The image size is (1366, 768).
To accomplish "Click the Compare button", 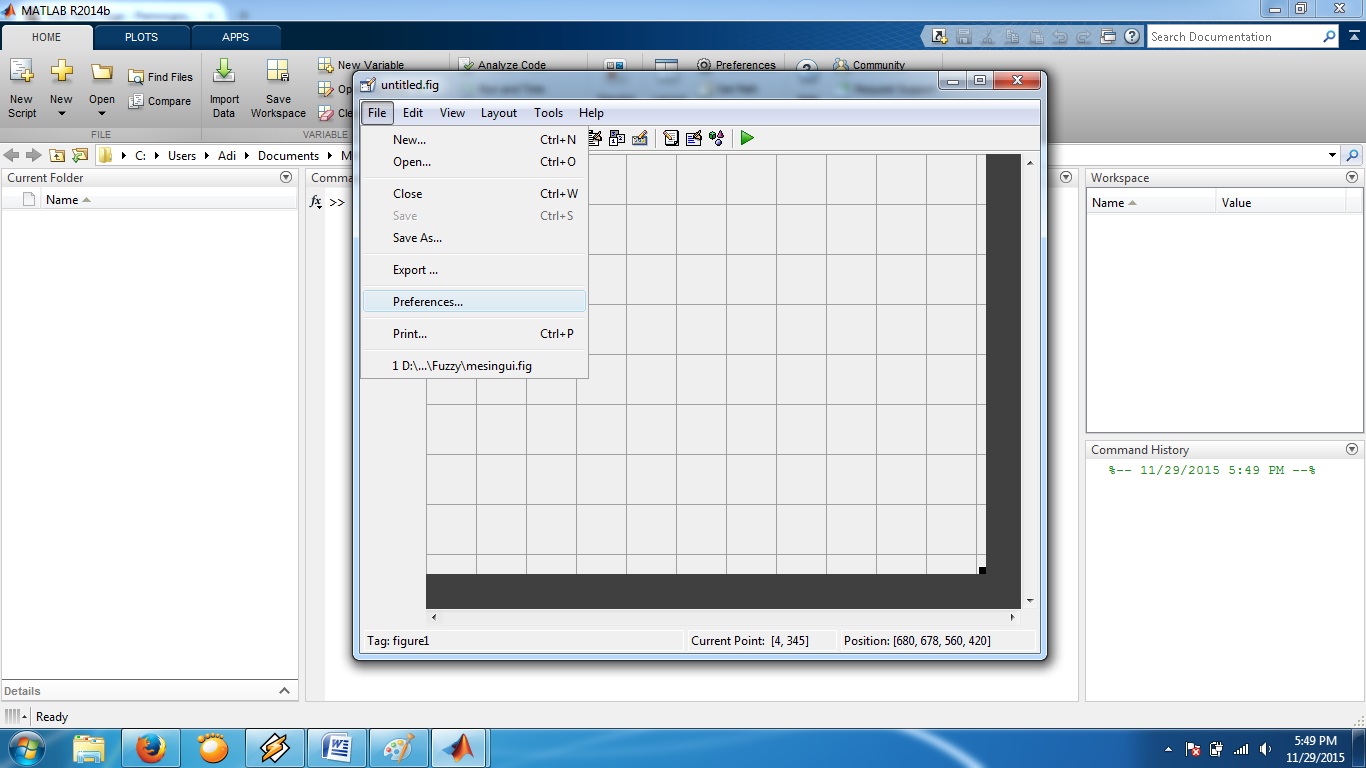I will click(160, 101).
